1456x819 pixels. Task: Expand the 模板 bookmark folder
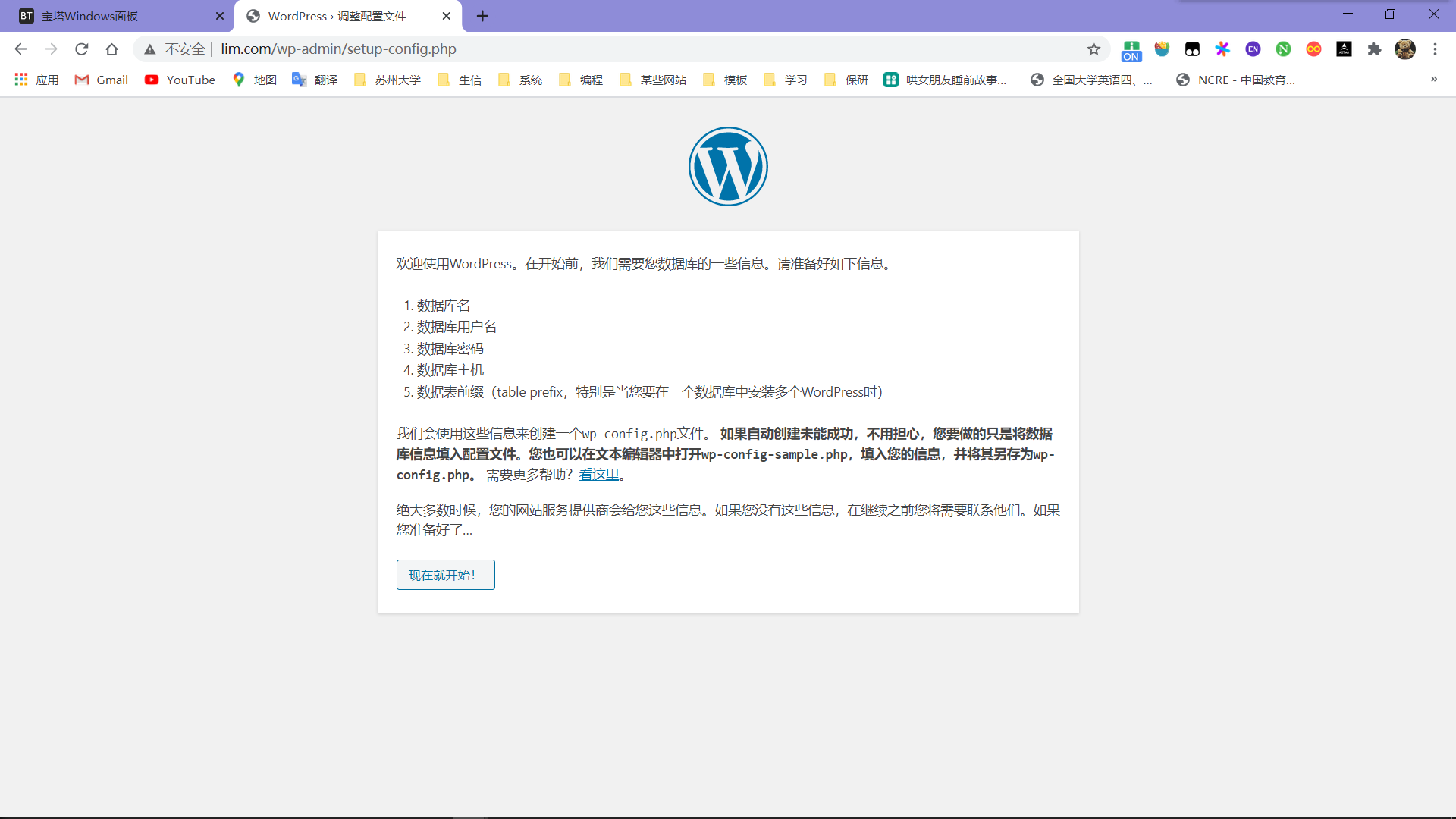[725, 80]
